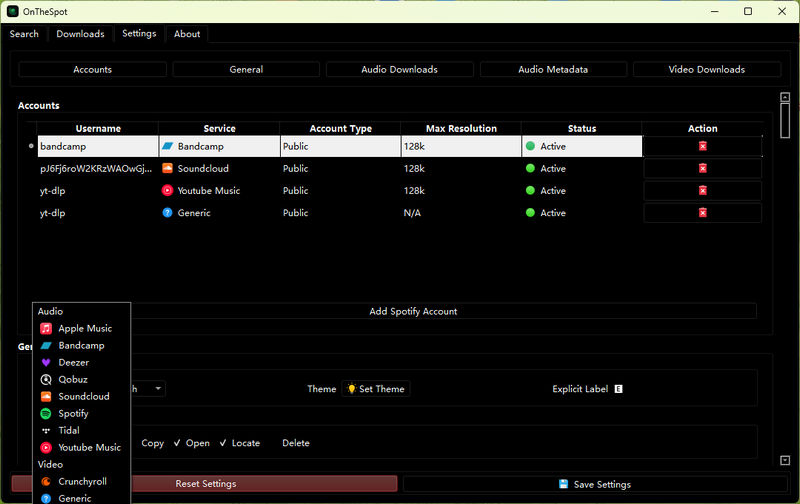Click the green Active status dot for bandcamp
Screen dimensions: 800x504
click(x=530, y=146)
